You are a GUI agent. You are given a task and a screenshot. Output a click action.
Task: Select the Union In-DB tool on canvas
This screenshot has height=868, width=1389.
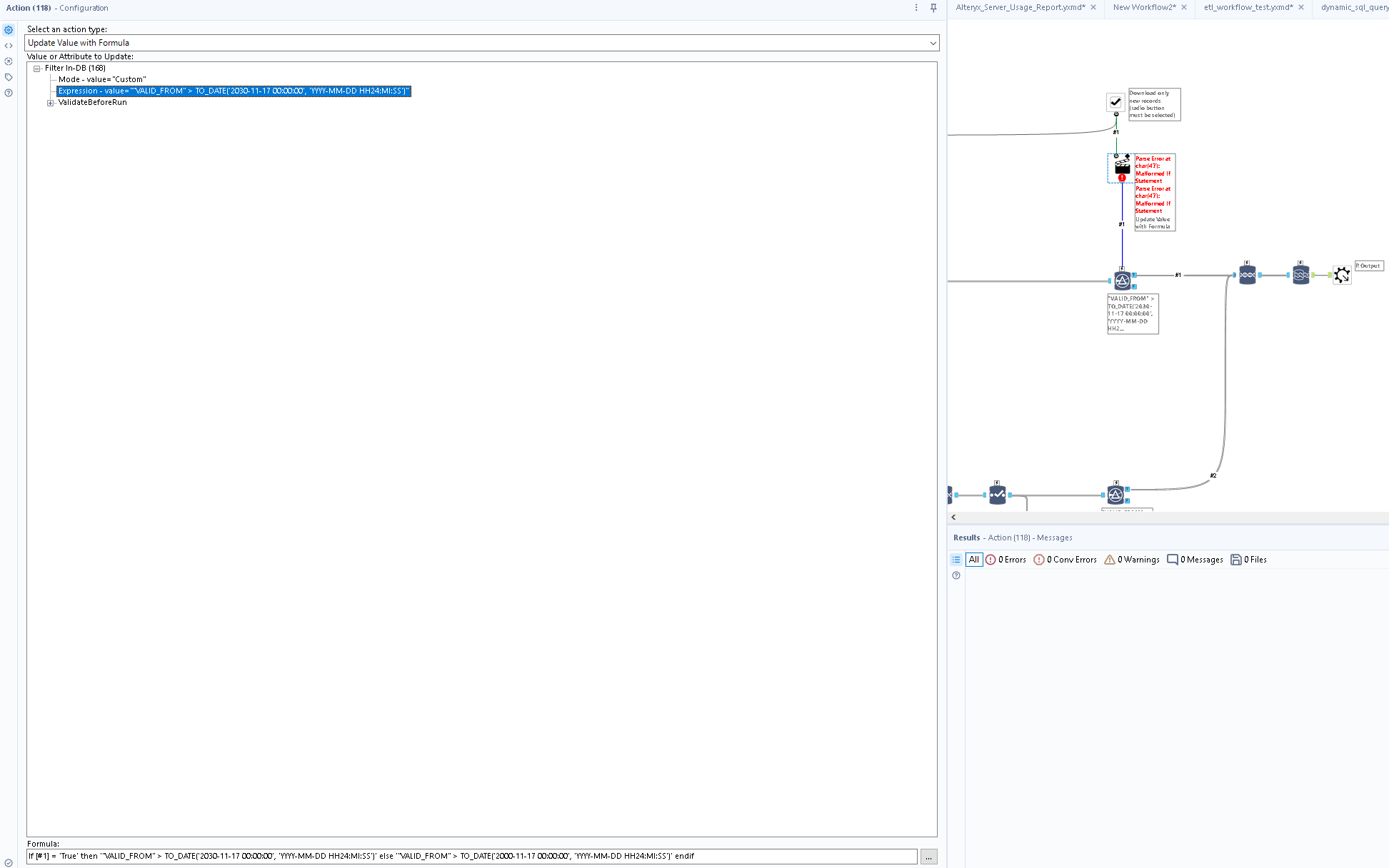coord(1247,275)
